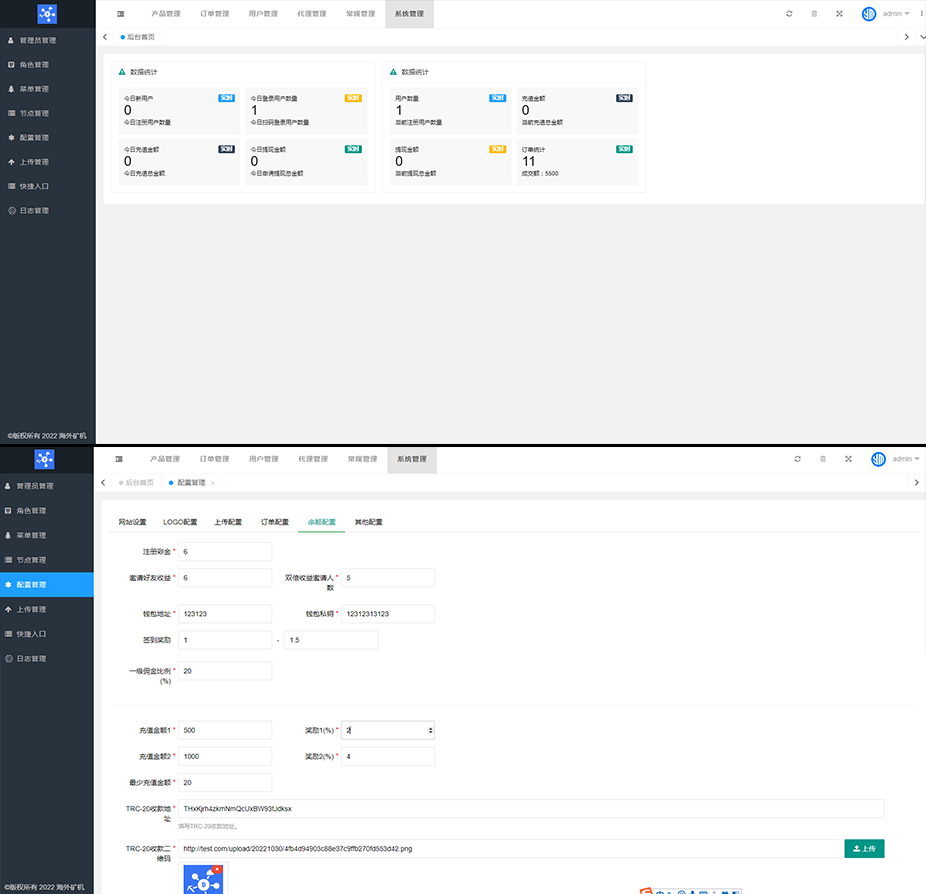Click blue 今日新用户 badge on dashboard
The image size is (926, 894).
pos(226,98)
